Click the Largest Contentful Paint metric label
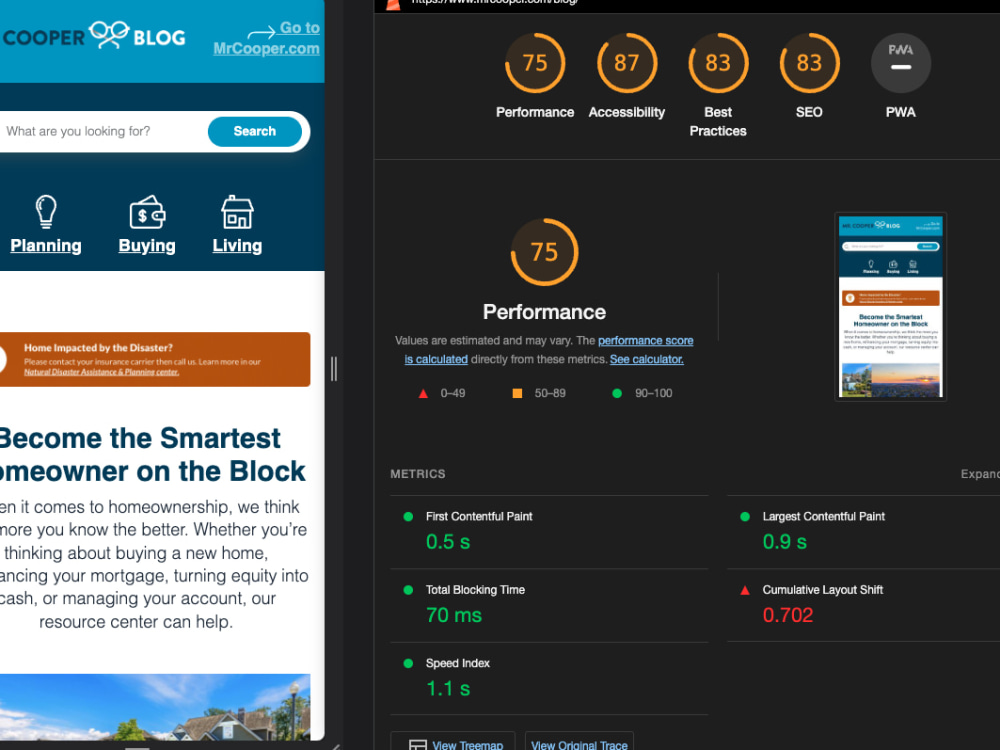This screenshot has width=1000, height=750. pyautogui.click(x=823, y=517)
